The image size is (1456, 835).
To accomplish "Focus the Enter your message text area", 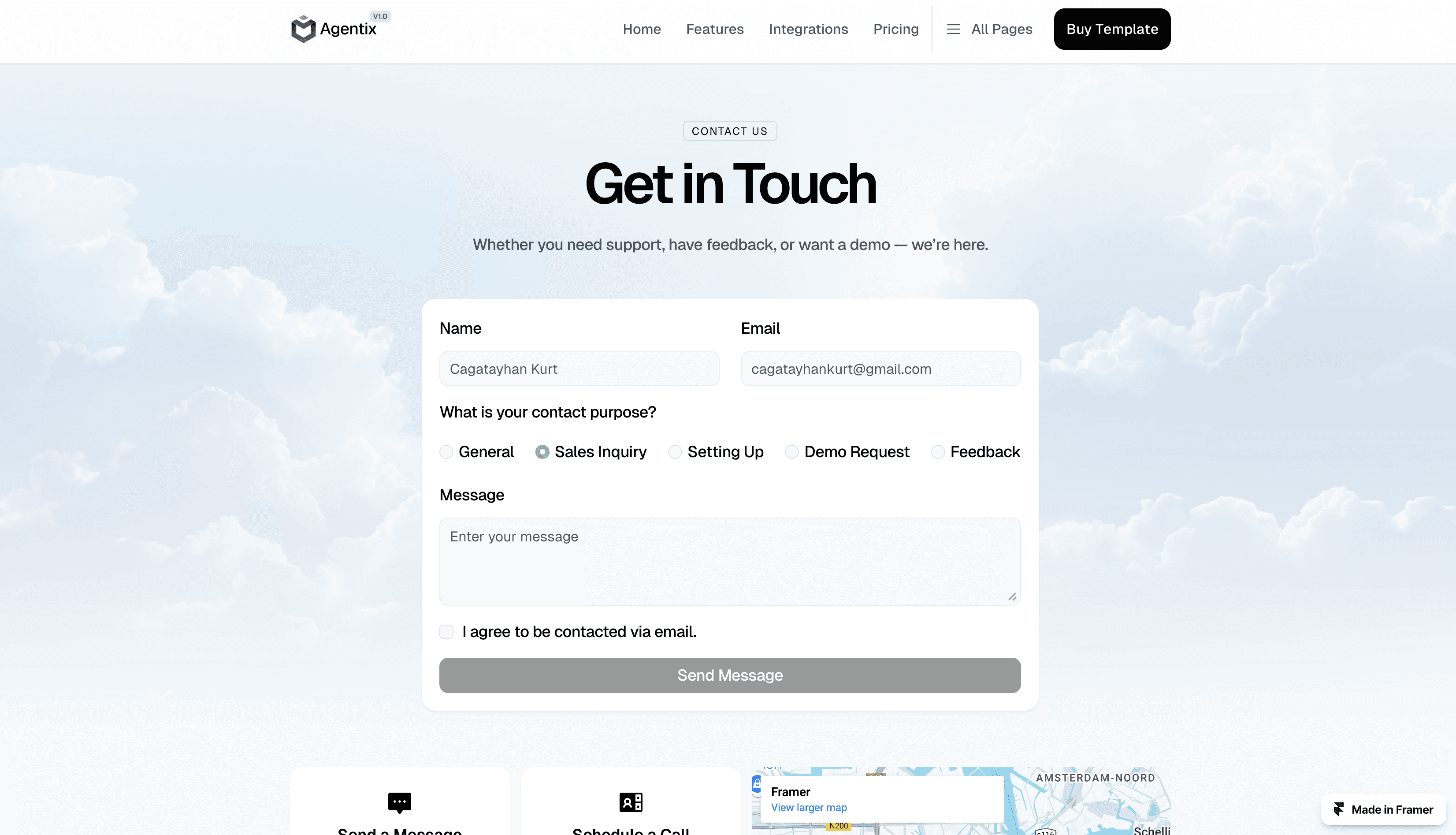I will (x=730, y=561).
